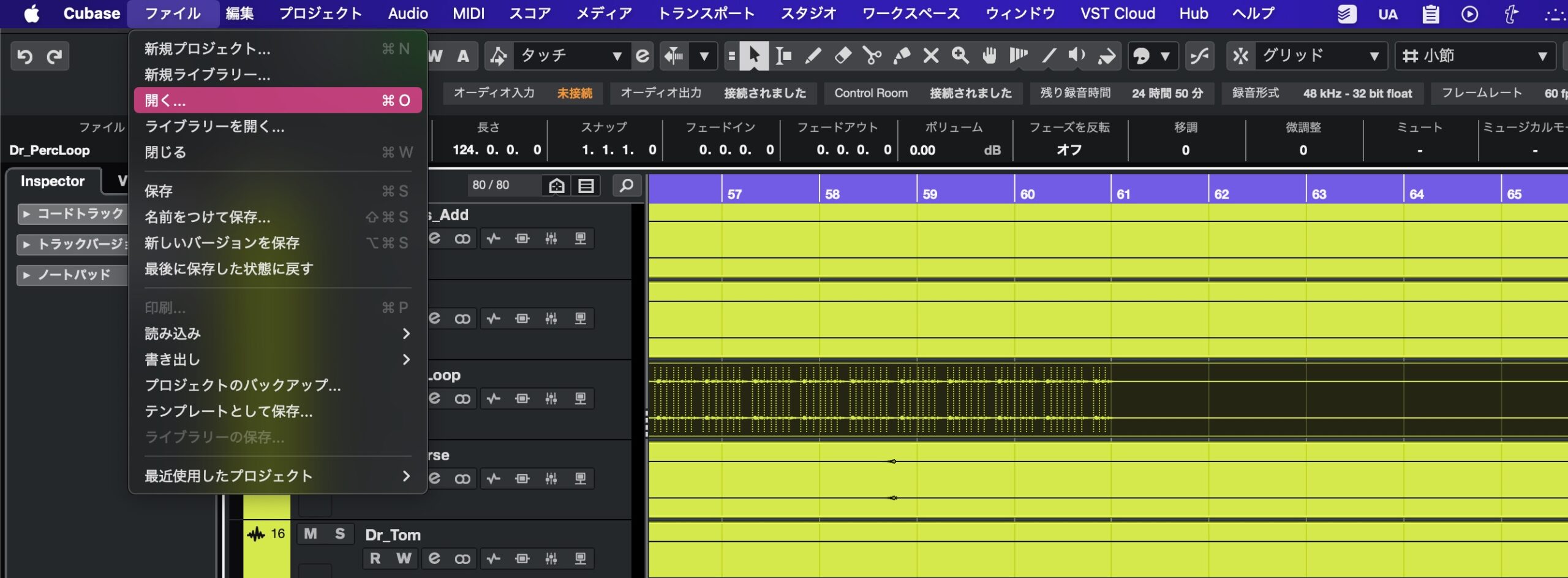Screen dimensions: 1568x578
Task: Click the Undo arrow icon
Action: click(25, 56)
